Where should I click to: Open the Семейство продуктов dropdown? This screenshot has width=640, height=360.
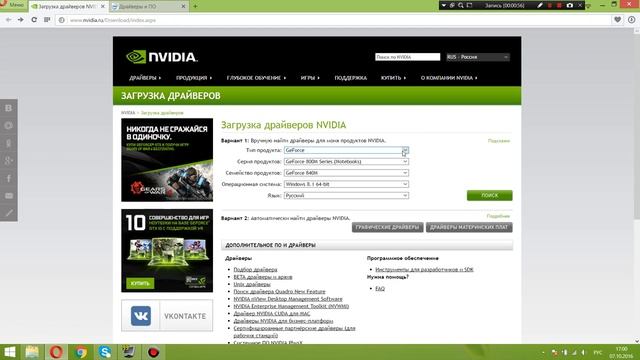coord(346,173)
